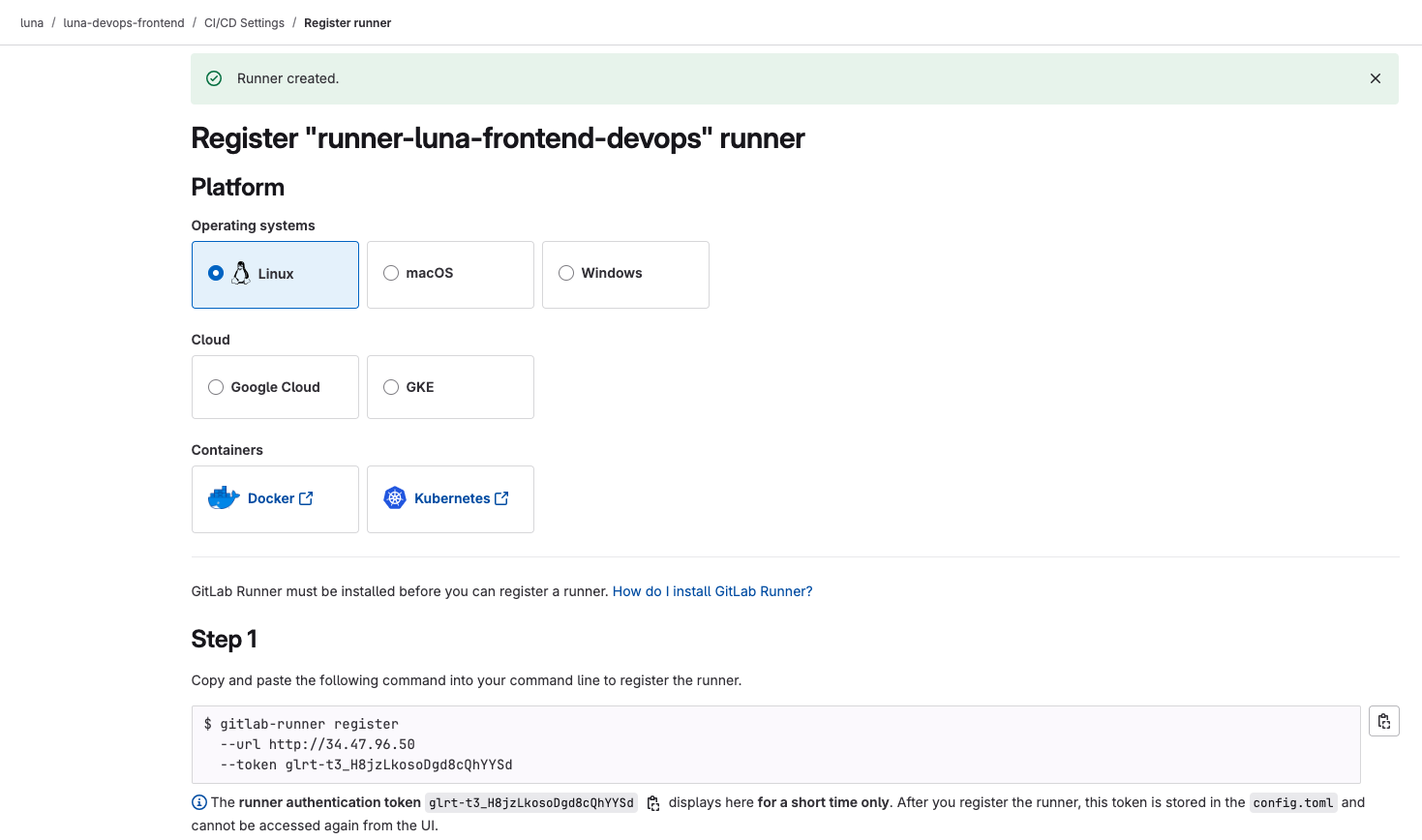Select Google Cloud platform option
The height and width of the screenshot is (840, 1422).
point(275,387)
